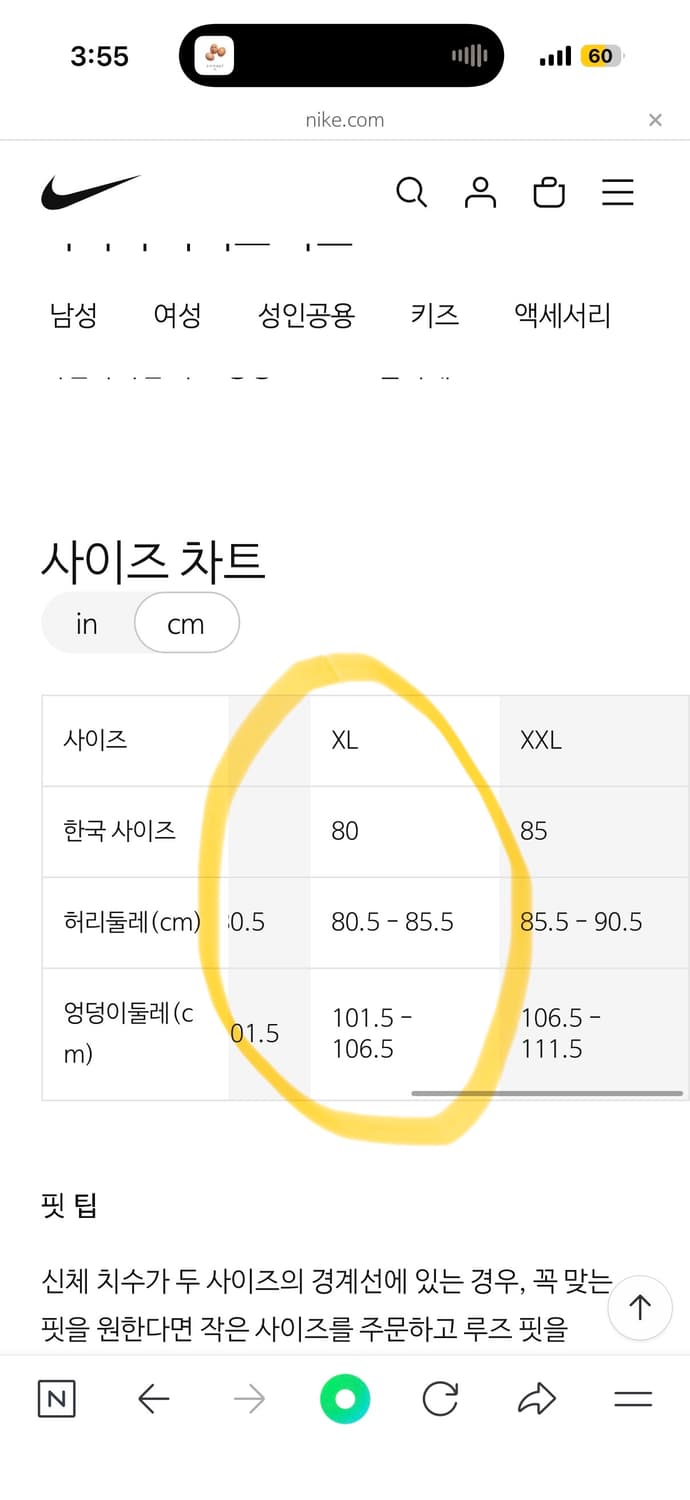Close the nike.com browser view
The image size is (690, 1500).
[655, 120]
